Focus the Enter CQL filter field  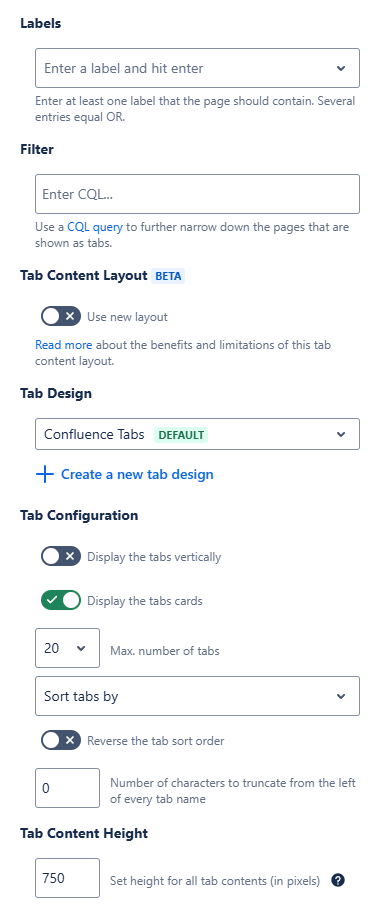(x=197, y=194)
